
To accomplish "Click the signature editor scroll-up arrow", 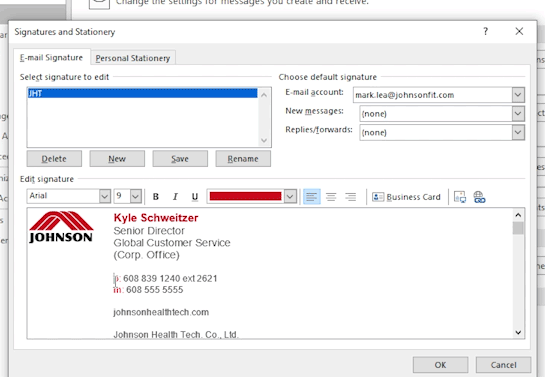I will click(518, 215).
